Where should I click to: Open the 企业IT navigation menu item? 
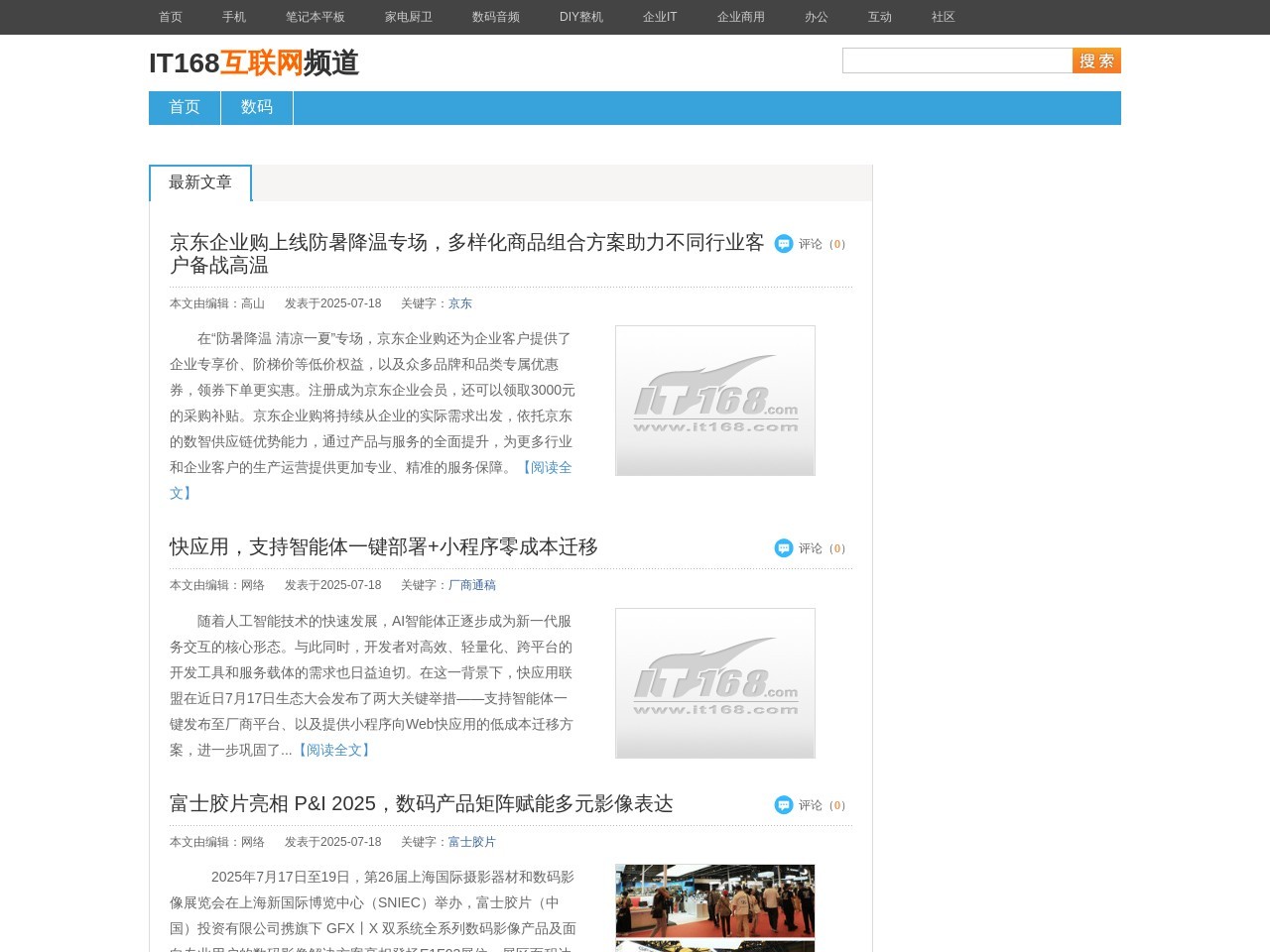tap(659, 17)
